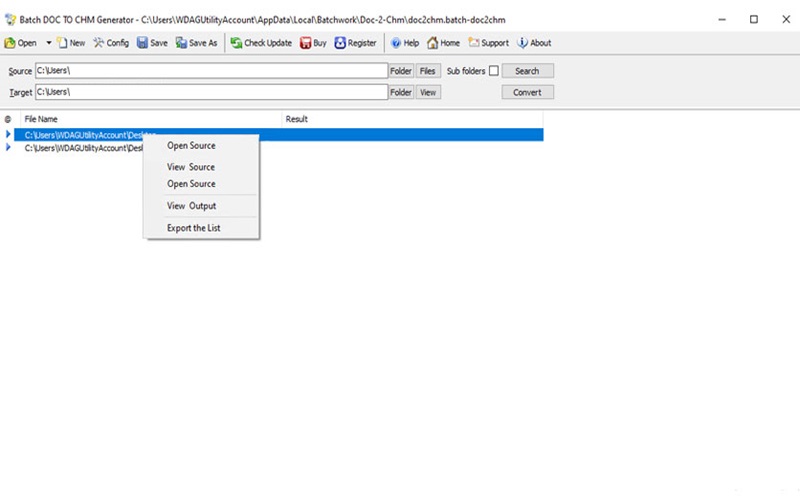Viewport: 800px width, 500px height.
Task: Click the arrow icon of highlighted row
Action: 8,134
